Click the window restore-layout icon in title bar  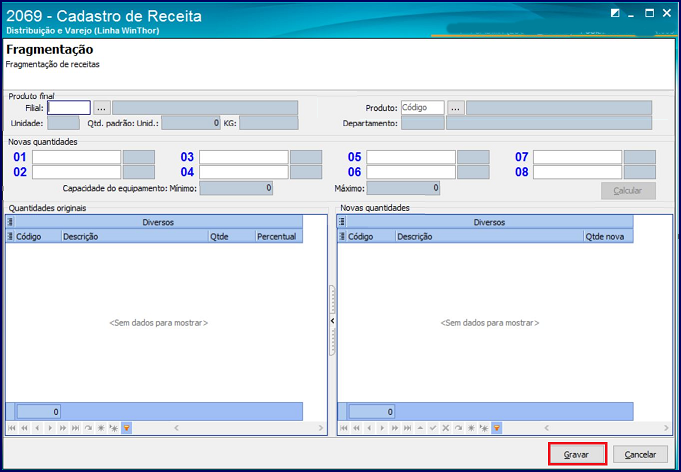tap(615, 13)
